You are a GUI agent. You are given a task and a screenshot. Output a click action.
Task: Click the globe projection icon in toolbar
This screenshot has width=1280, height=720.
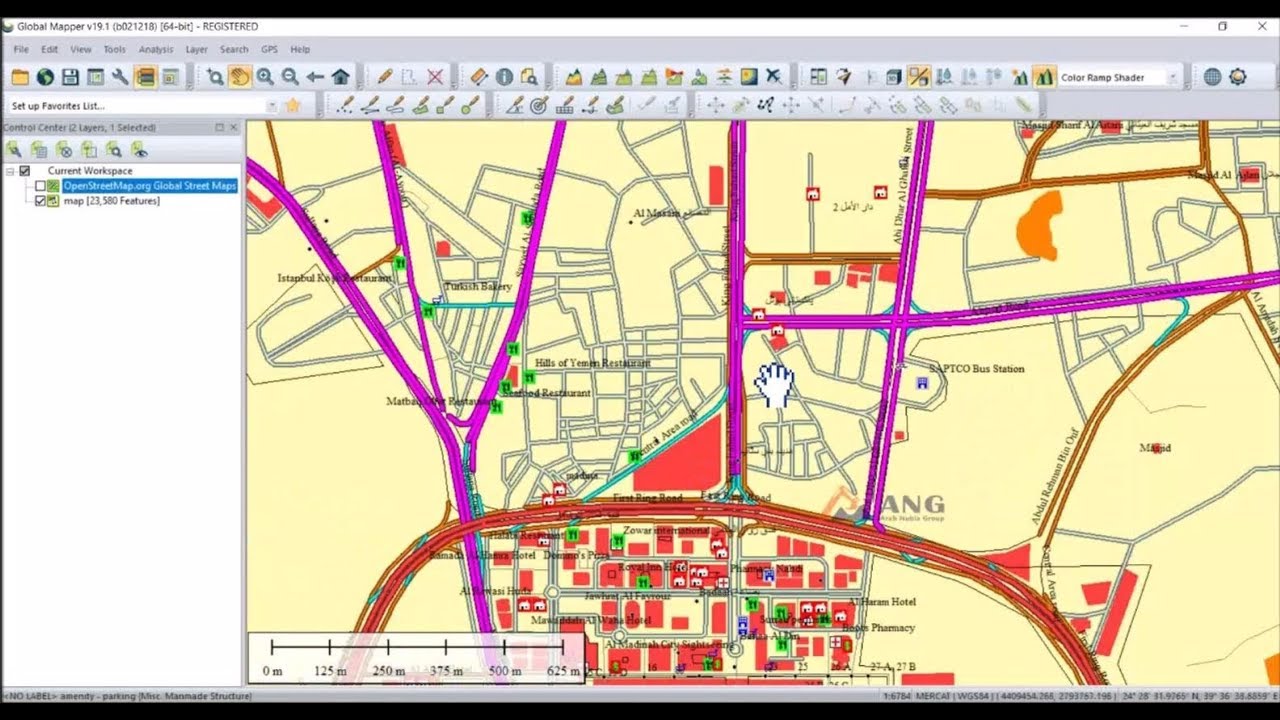click(1212, 77)
